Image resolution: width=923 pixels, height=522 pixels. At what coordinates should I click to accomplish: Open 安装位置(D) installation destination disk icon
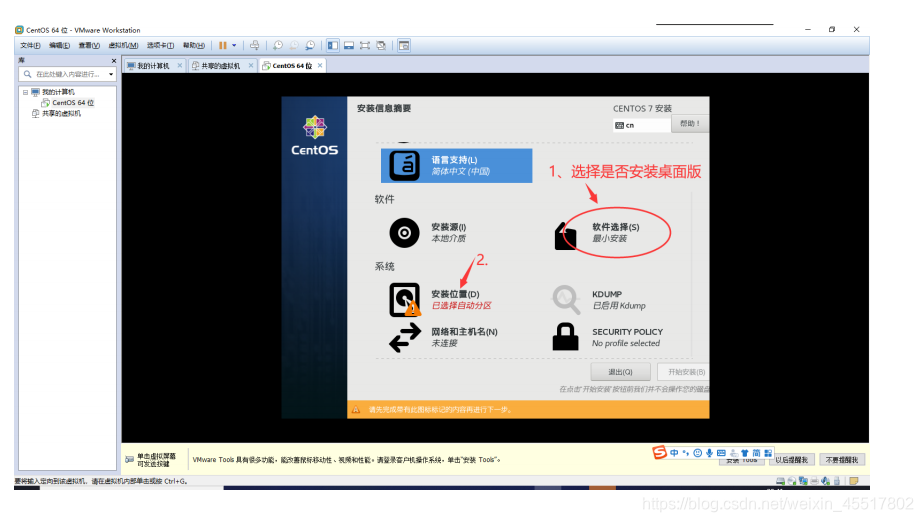pyautogui.click(x=404, y=300)
